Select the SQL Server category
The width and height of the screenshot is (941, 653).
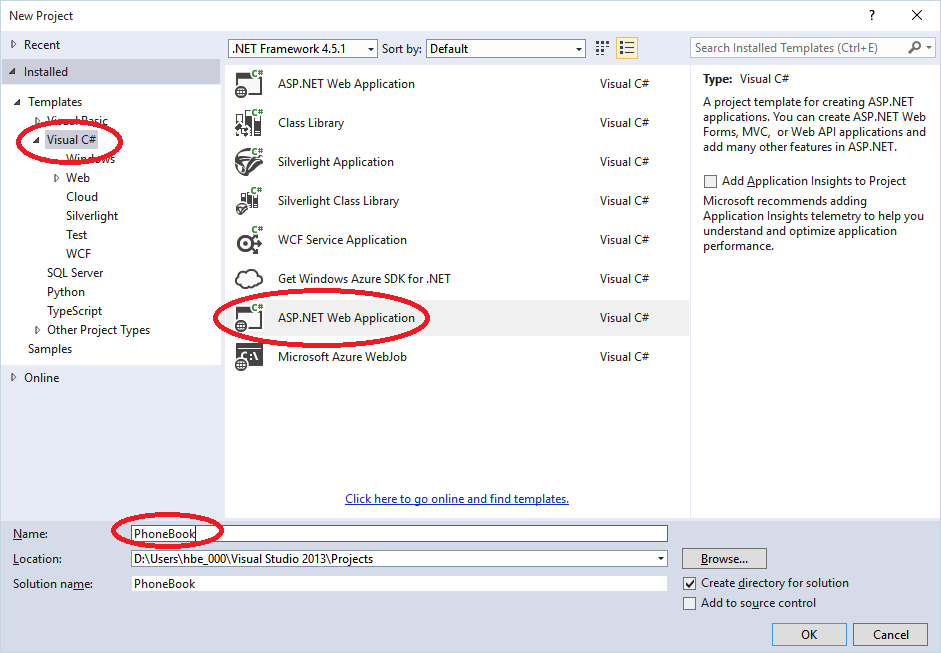(x=75, y=273)
